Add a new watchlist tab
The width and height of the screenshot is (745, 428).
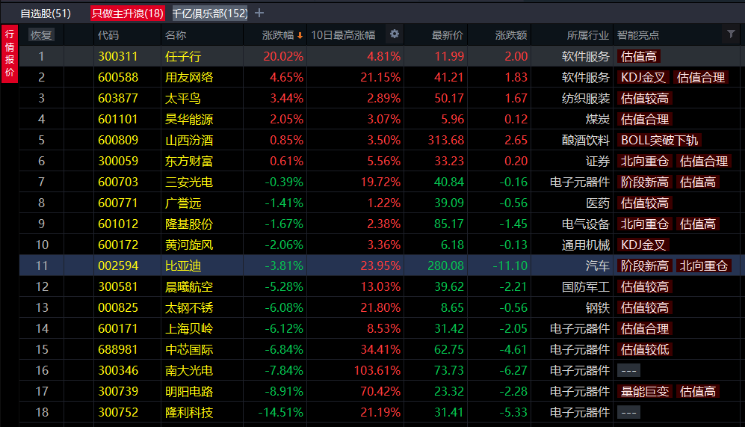click(260, 13)
